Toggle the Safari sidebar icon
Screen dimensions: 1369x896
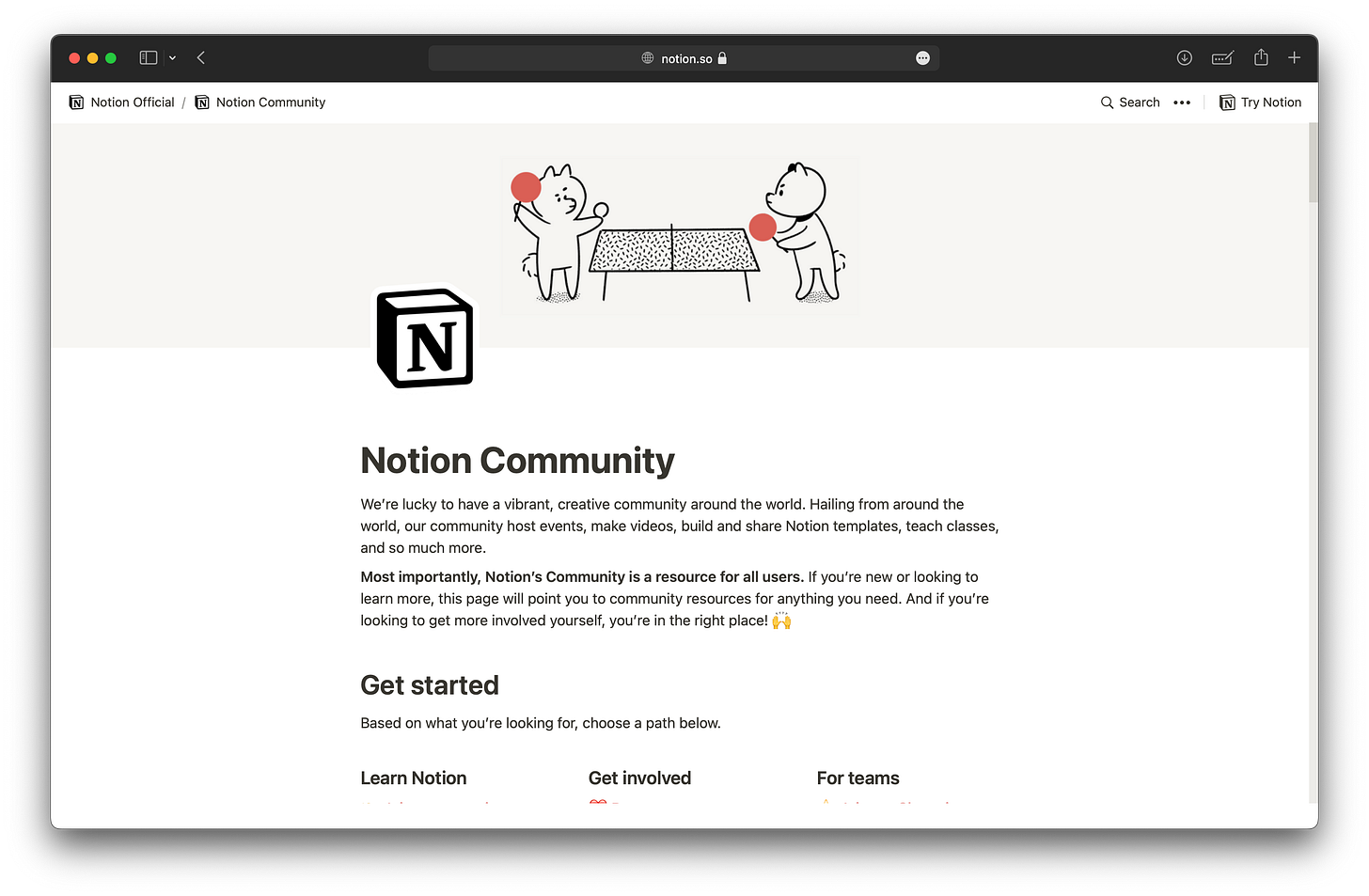(148, 58)
